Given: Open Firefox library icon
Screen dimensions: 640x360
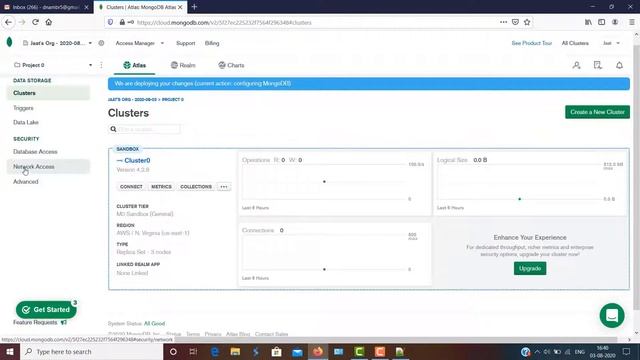Looking at the screenshot, I should click(x=588, y=22).
